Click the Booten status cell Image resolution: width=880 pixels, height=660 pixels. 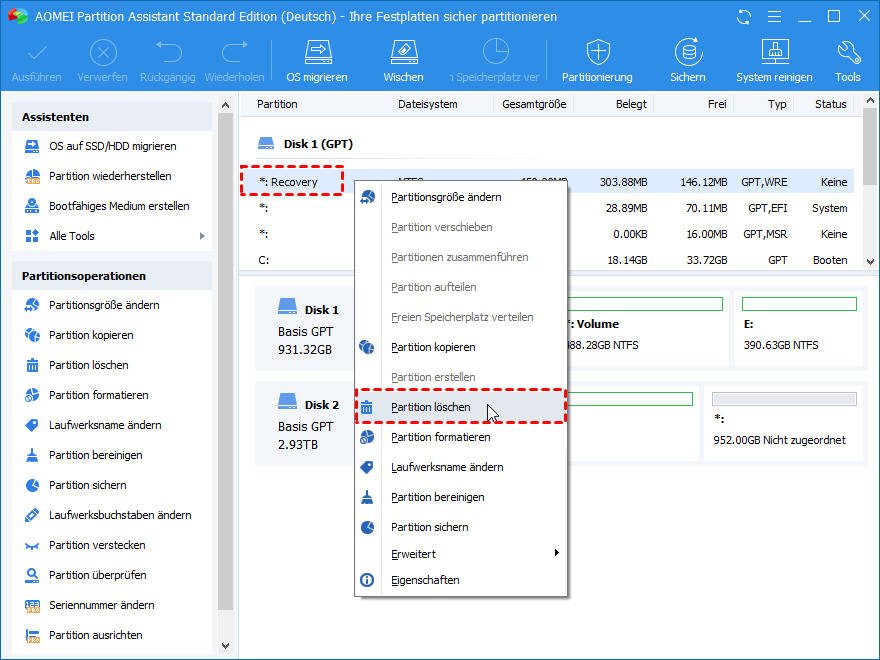point(830,260)
